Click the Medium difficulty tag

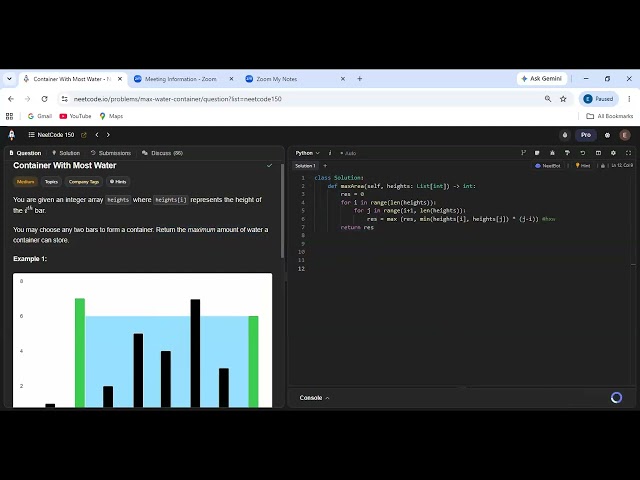coord(25,182)
